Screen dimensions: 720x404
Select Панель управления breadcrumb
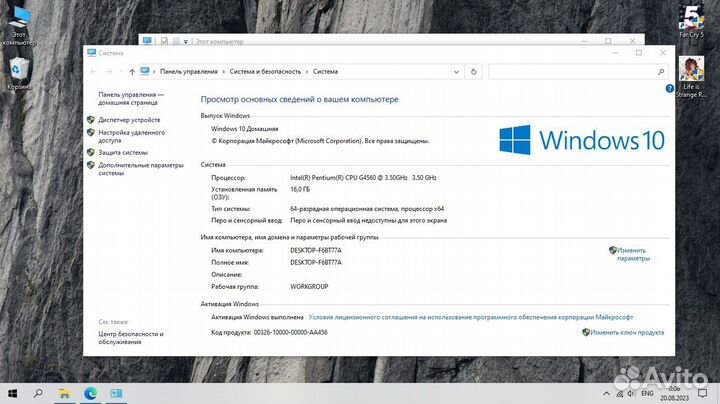pos(189,72)
